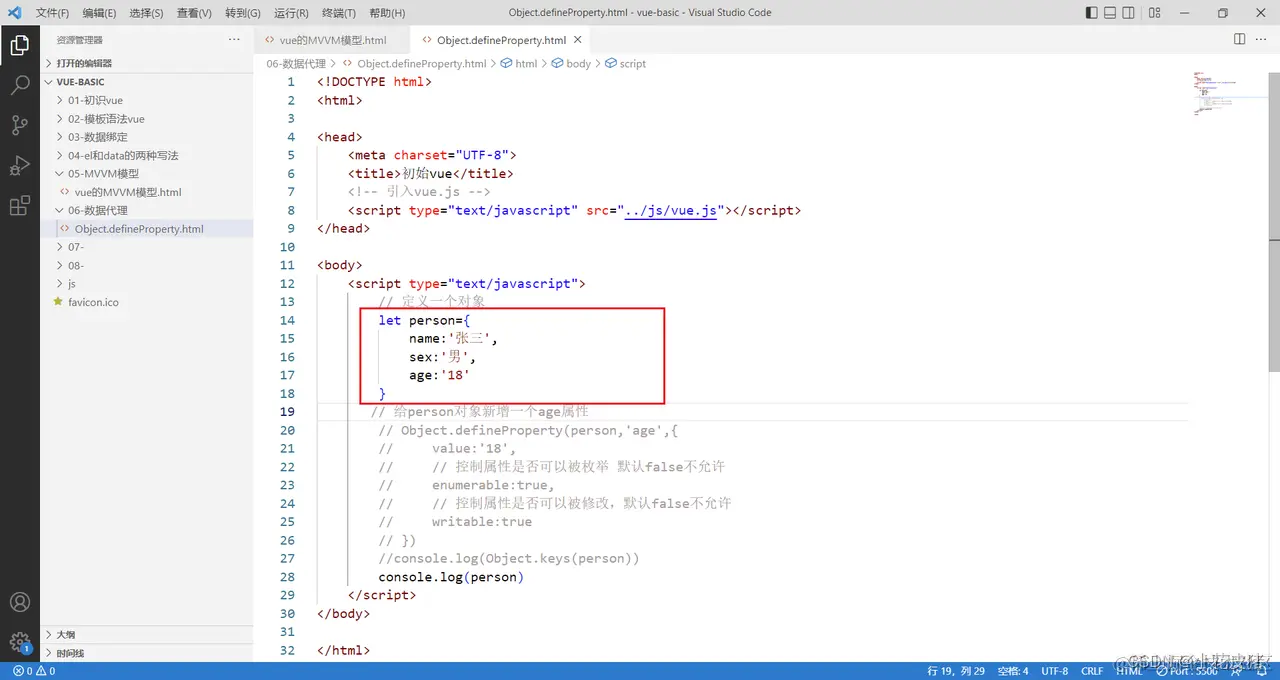Click line number 28 in gutter
Viewport: 1280px width, 680px height.
point(287,577)
